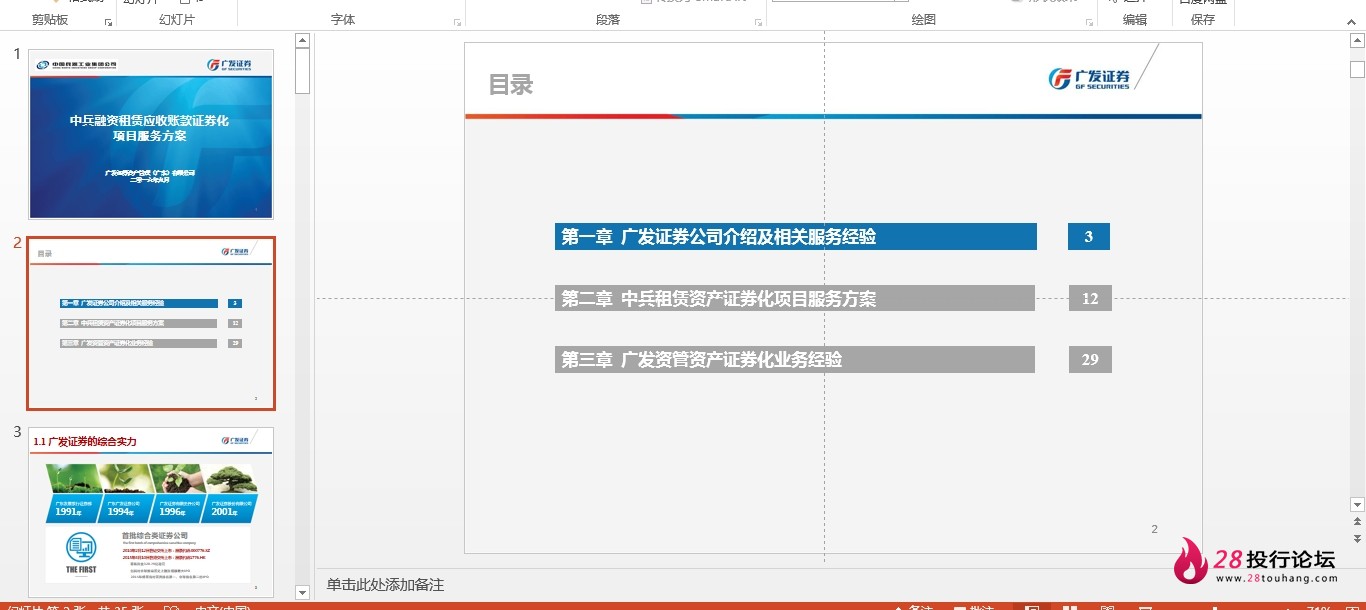Select slide 2 thumbnail titled 目录
The height and width of the screenshot is (610, 1366).
[x=151, y=323]
